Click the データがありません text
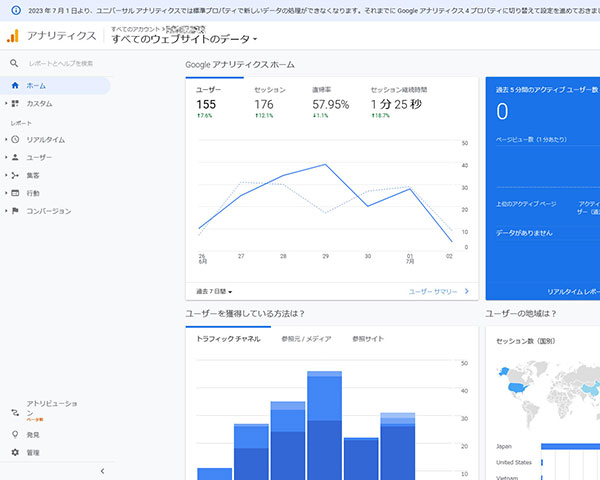 524,233
